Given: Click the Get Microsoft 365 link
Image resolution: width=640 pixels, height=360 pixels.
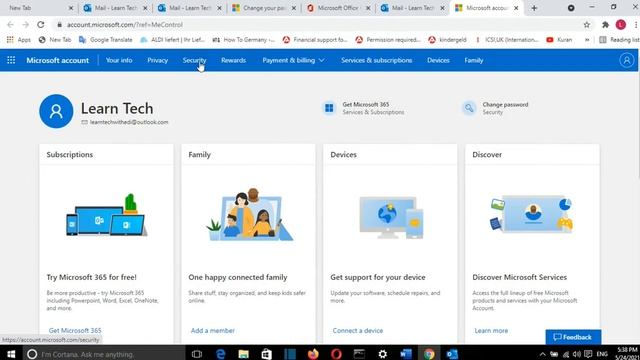Looking at the screenshot, I should [x=75, y=330].
